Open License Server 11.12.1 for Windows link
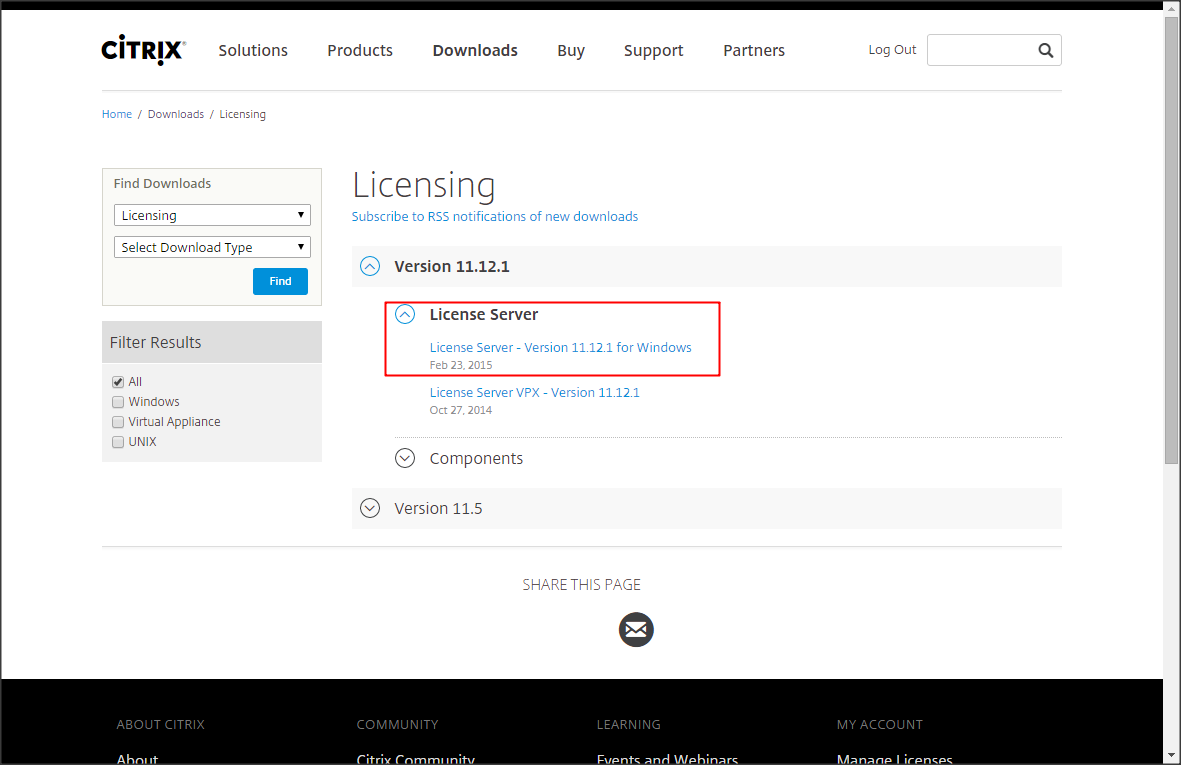The height and width of the screenshot is (765, 1181). click(560, 348)
